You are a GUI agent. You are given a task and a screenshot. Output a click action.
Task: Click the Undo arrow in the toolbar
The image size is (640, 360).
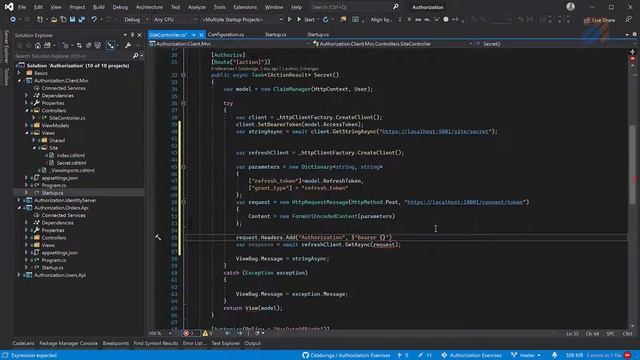[94, 19]
